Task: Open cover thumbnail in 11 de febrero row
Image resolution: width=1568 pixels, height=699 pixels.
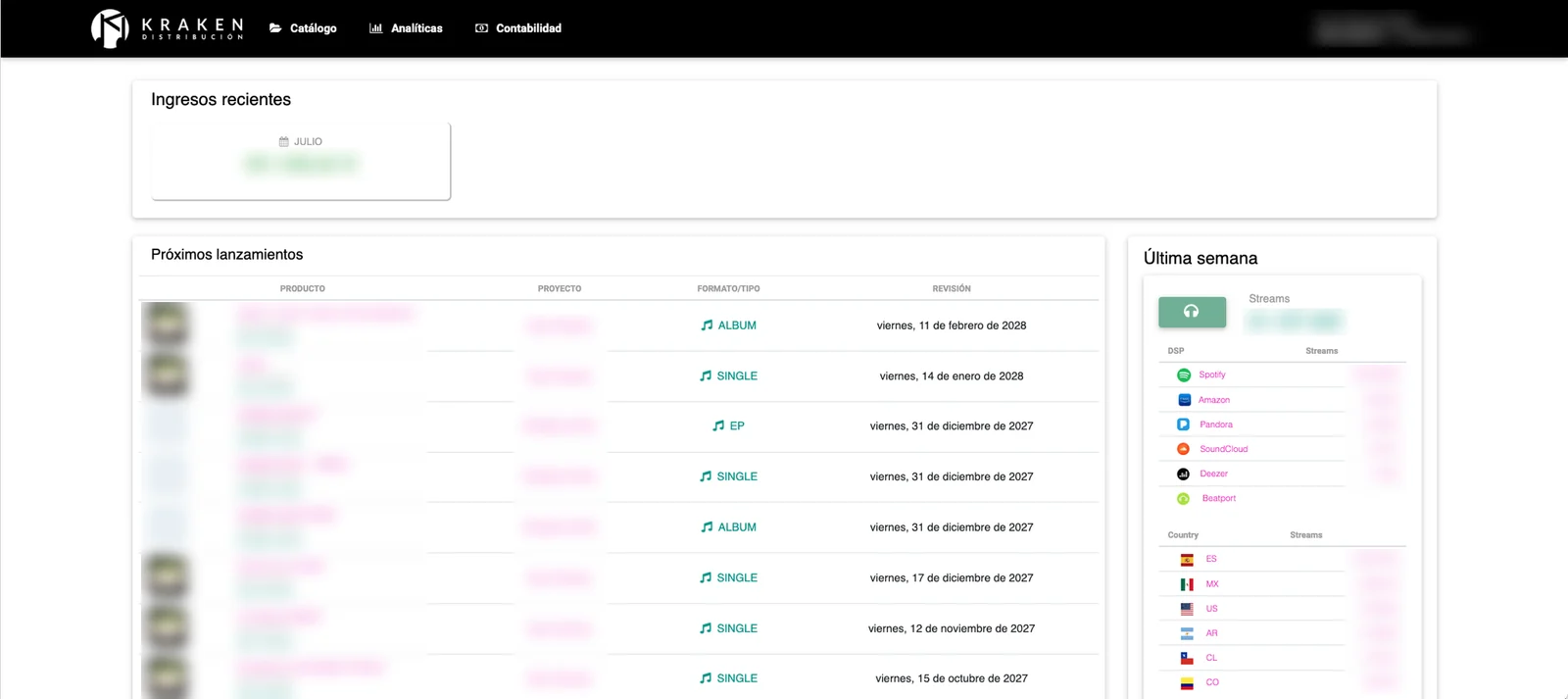Action: click(166, 325)
